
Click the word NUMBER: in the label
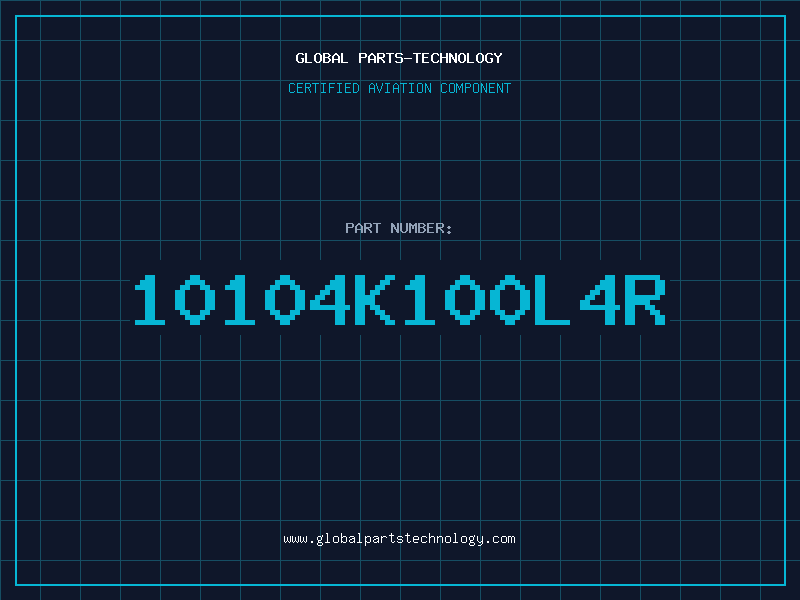pyautogui.click(x=421, y=228)
